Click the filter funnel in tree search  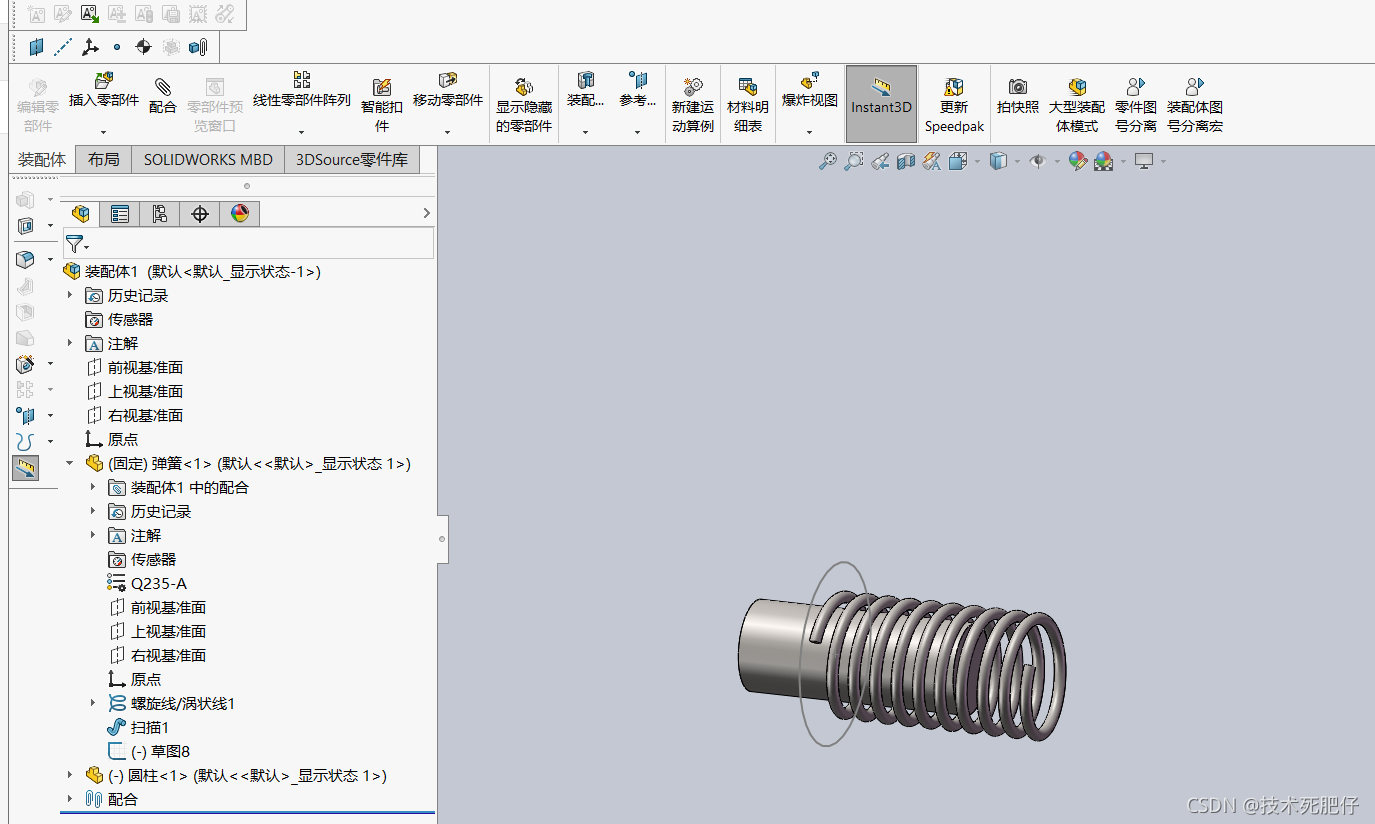(x=75, y=243)
